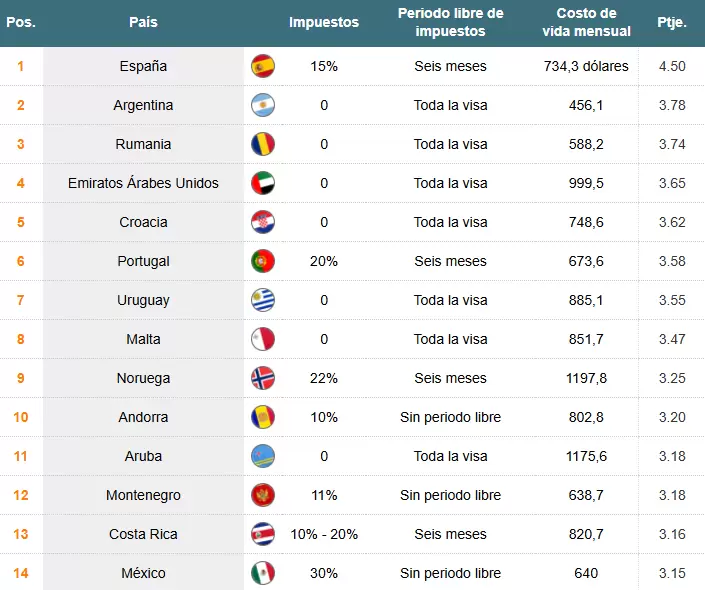Click the 'Impuestos' column header

(x=324, y=23)
